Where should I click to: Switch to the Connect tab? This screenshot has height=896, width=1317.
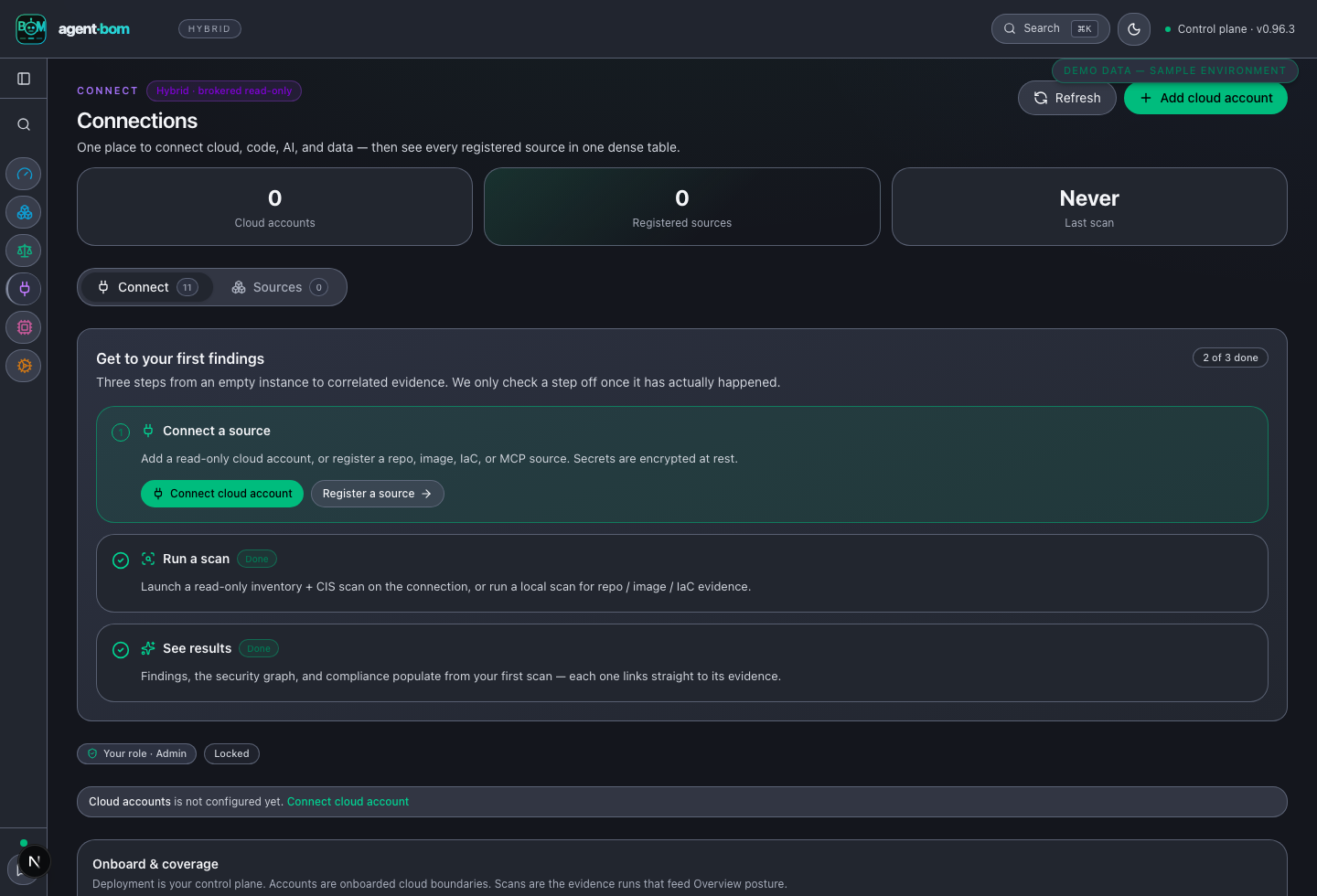tap(147, 287)
